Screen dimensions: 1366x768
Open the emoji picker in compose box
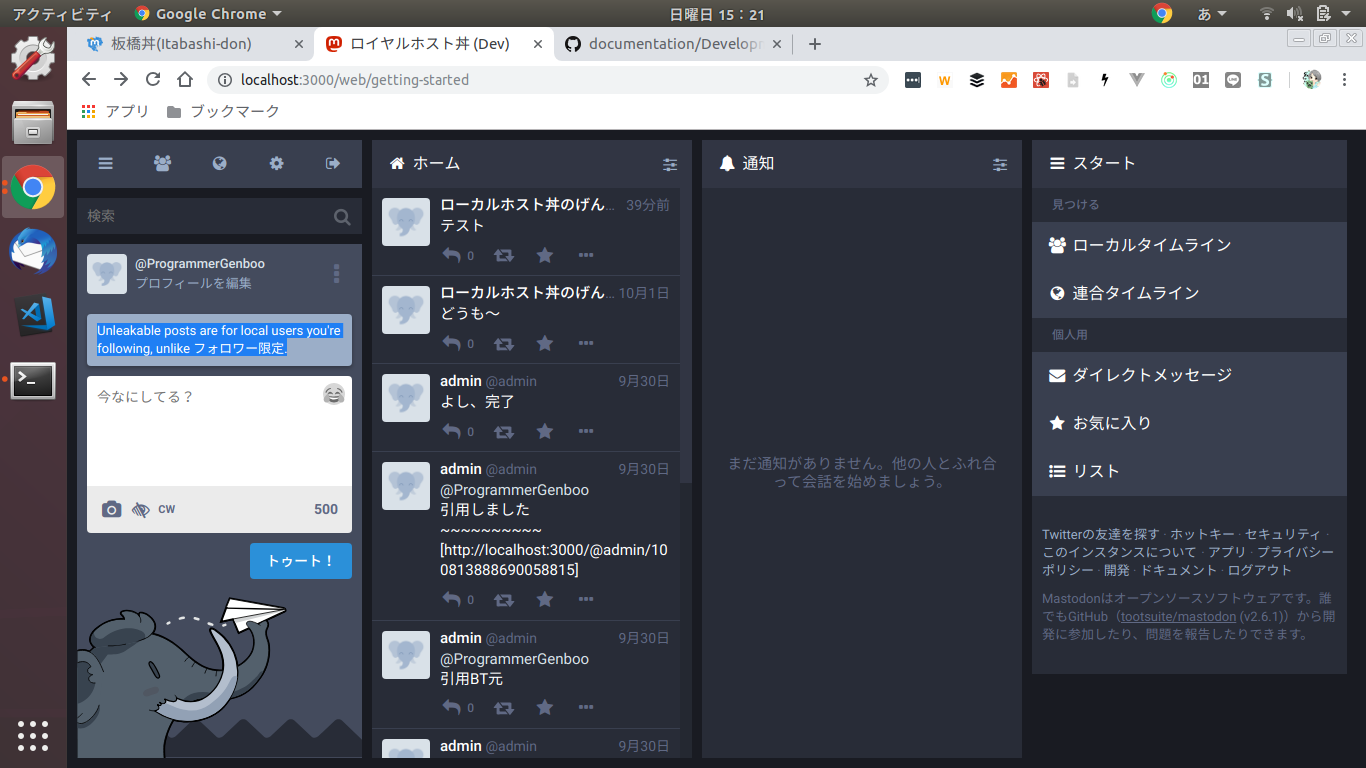334,395
